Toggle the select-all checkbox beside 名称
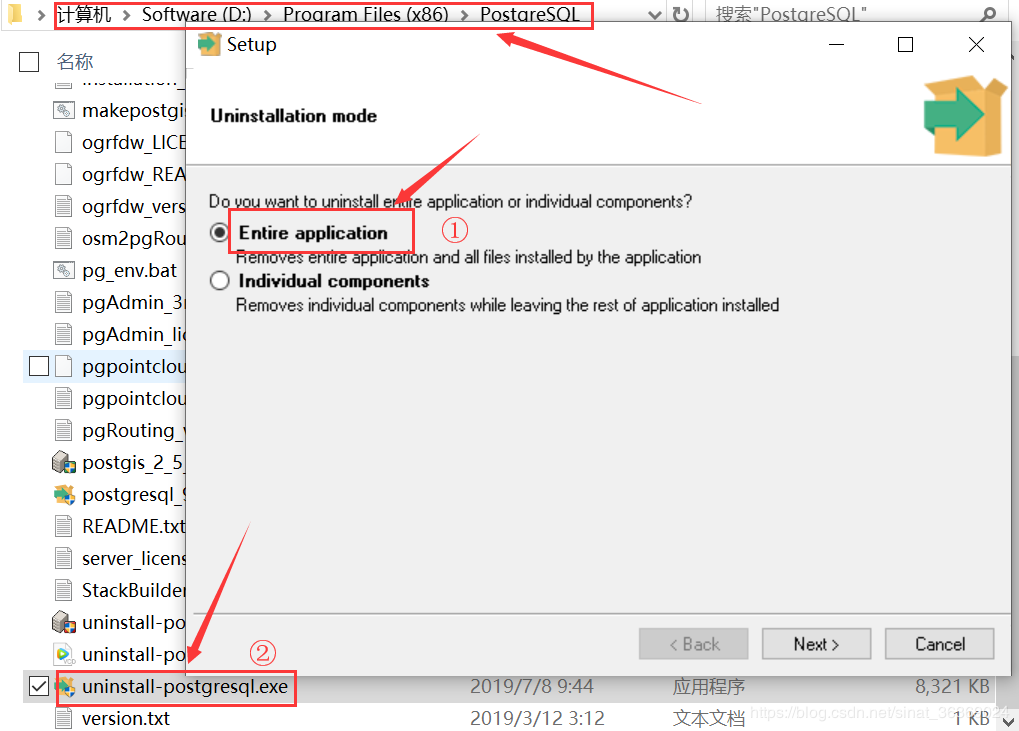 pos(29,62)
